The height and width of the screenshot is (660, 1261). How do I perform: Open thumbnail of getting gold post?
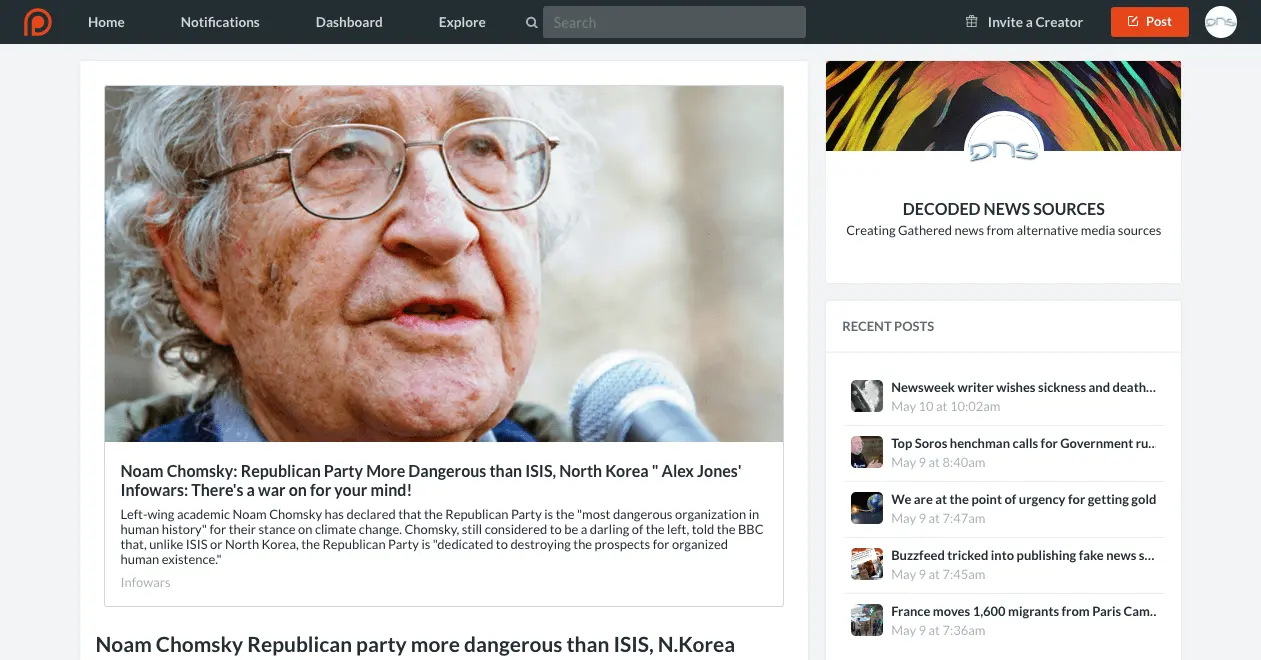(867, 508)
